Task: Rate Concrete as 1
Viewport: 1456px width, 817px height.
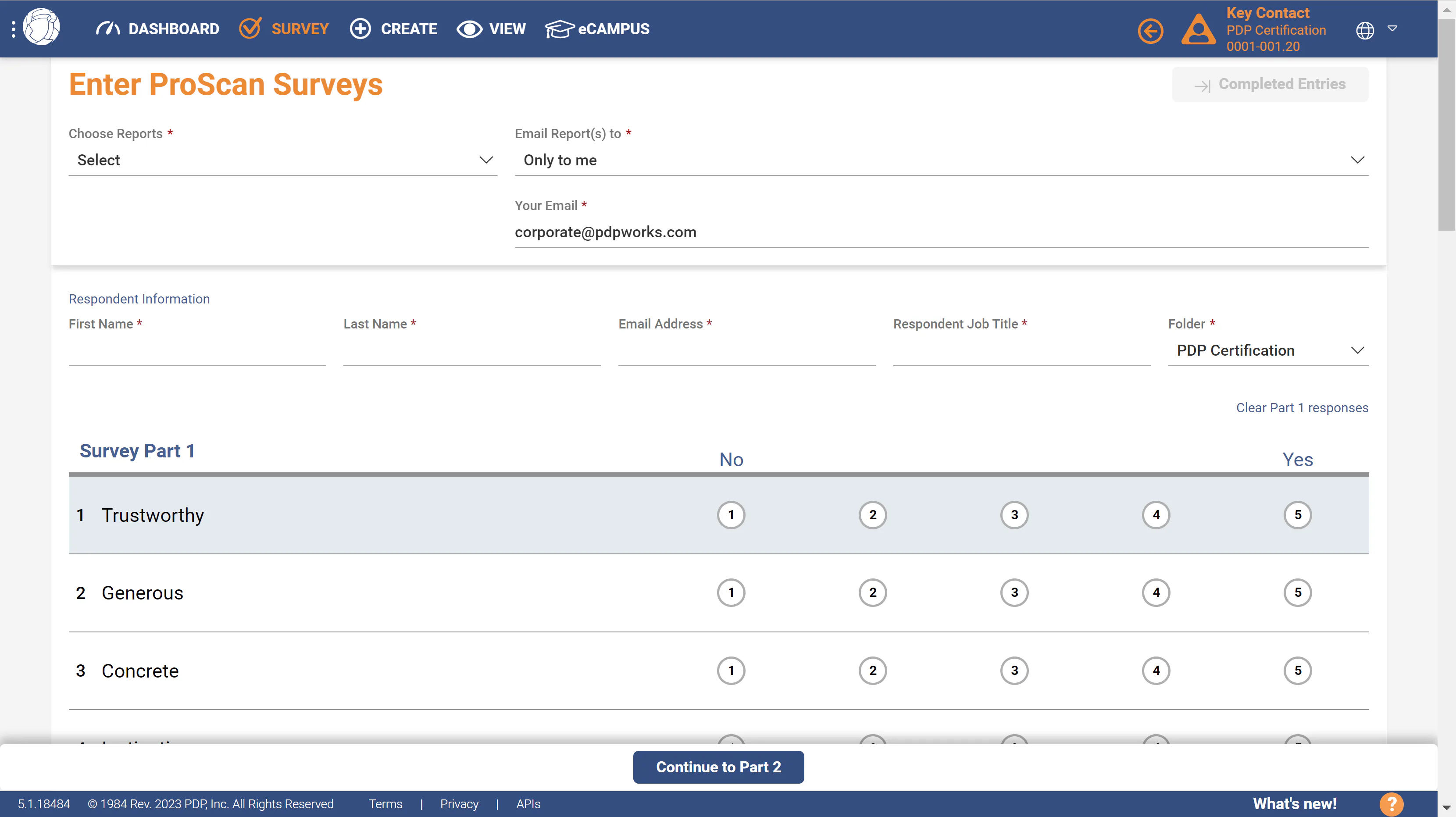Action: 731,670
